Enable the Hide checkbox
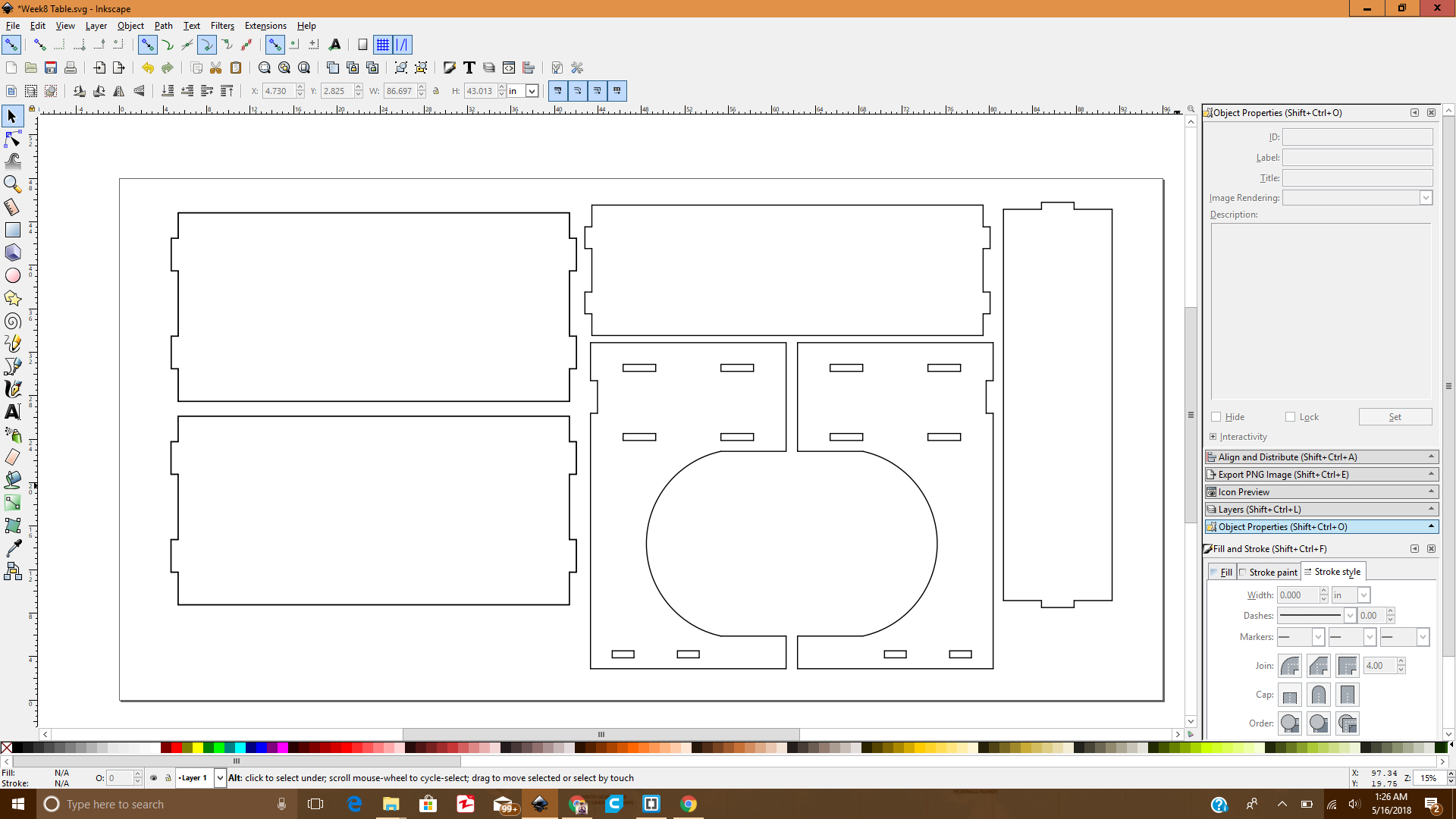Viewport: 1456px width, 819px height. pos(1216,417)
